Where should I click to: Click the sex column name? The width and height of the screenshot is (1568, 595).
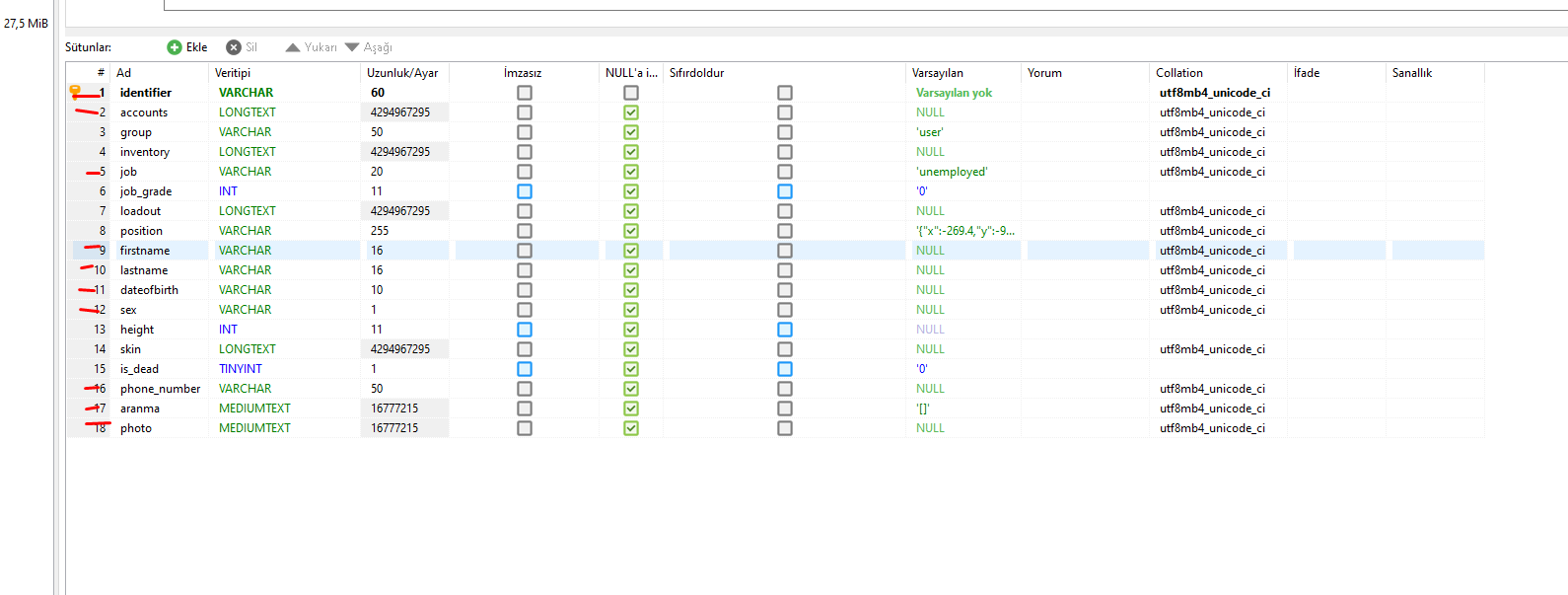[x=128, y=310]
